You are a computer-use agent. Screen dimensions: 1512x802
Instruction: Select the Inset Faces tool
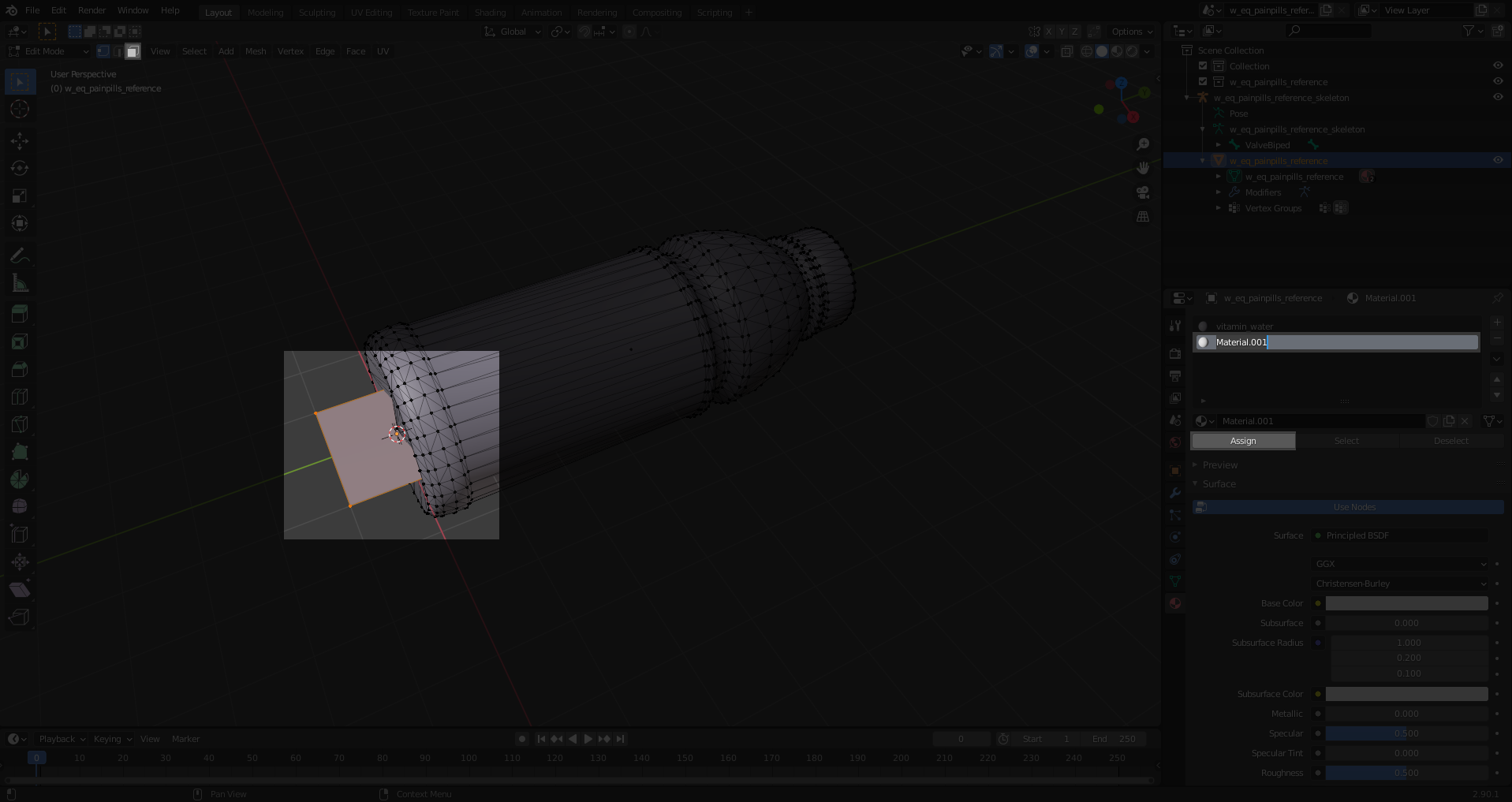tap(20, 341)
